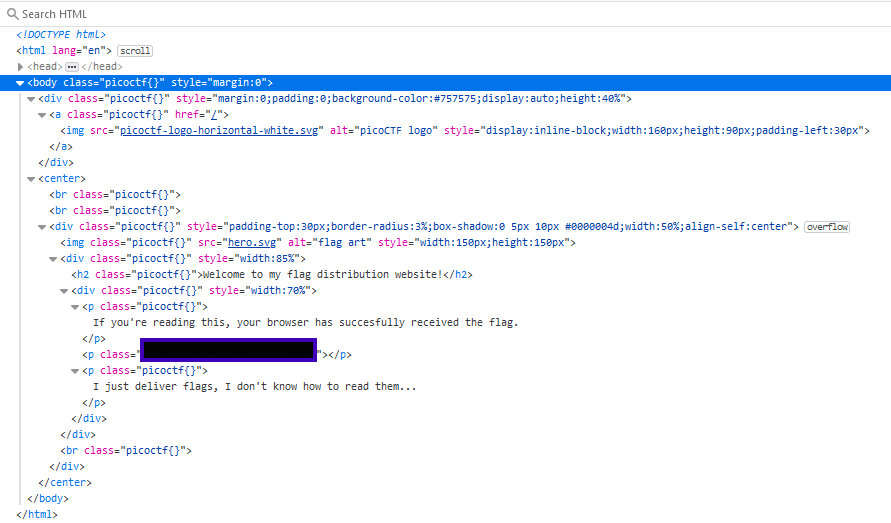Collapse the div with background-color #757575

(x=31, y=98)
